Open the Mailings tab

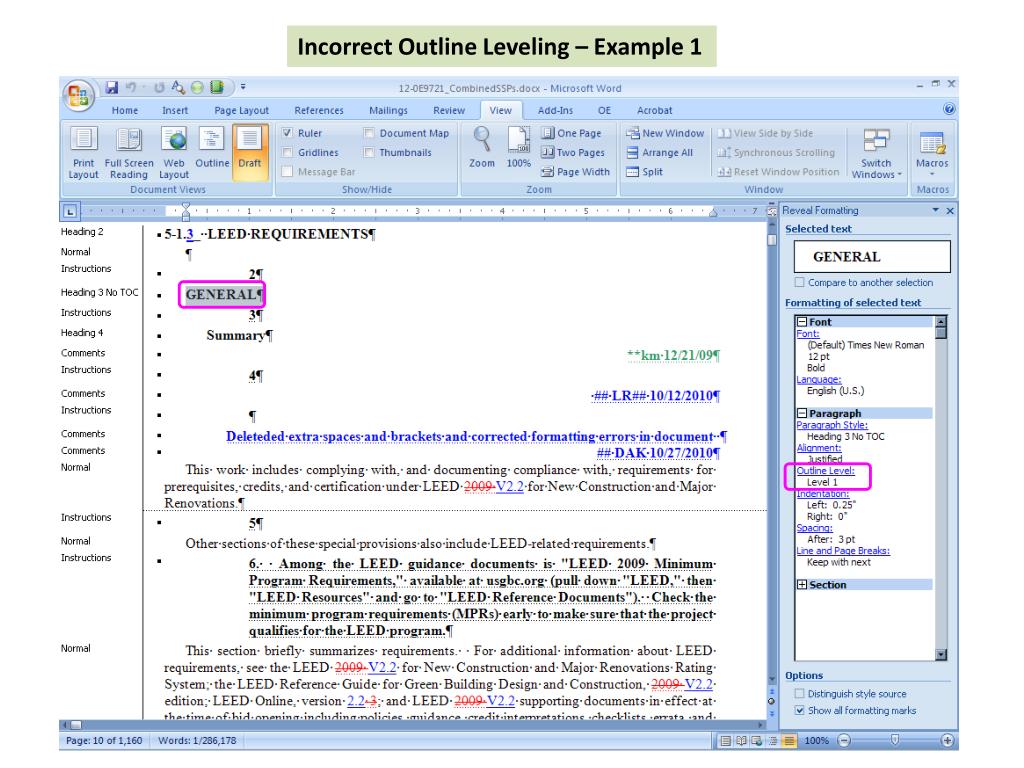pos(389,110)
